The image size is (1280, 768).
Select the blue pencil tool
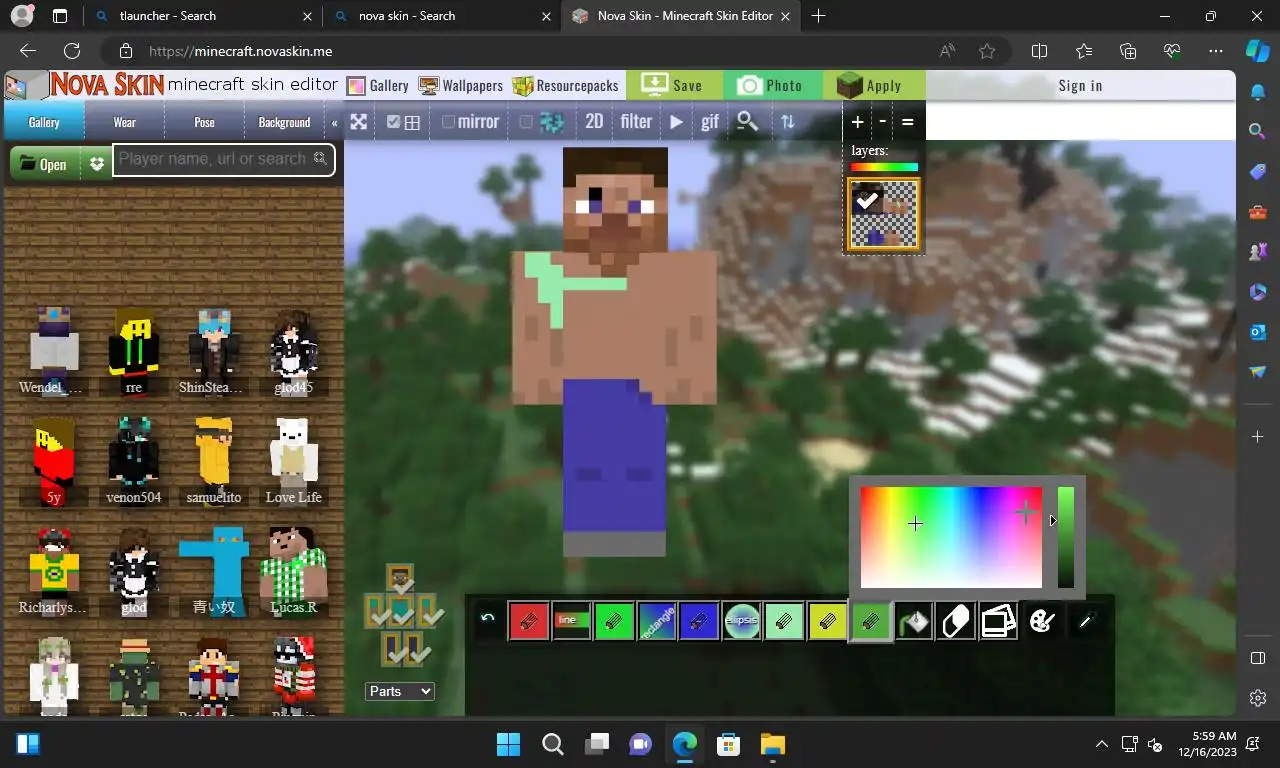pyautogui.click(x=699, y=621)
